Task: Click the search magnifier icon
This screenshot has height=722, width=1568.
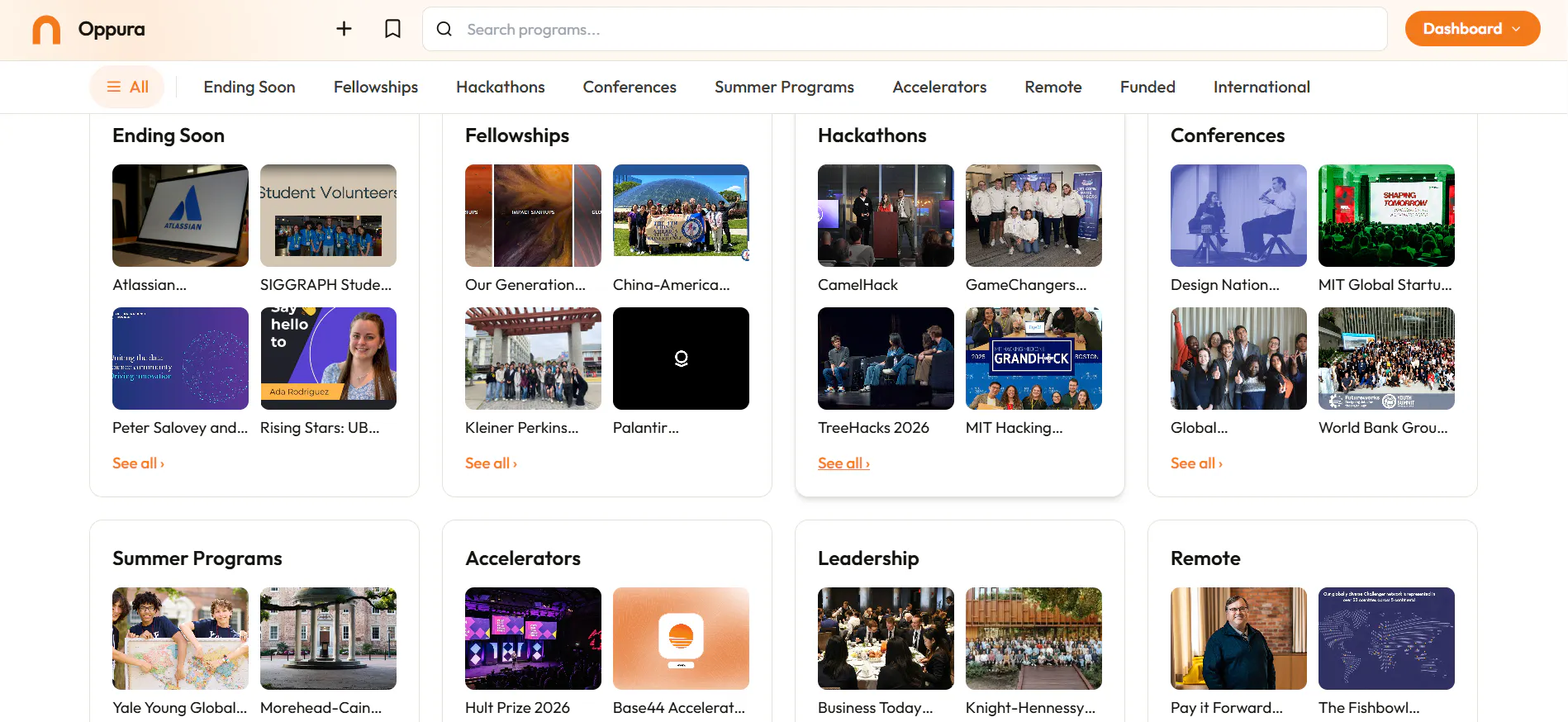Action: coord(444,29)
